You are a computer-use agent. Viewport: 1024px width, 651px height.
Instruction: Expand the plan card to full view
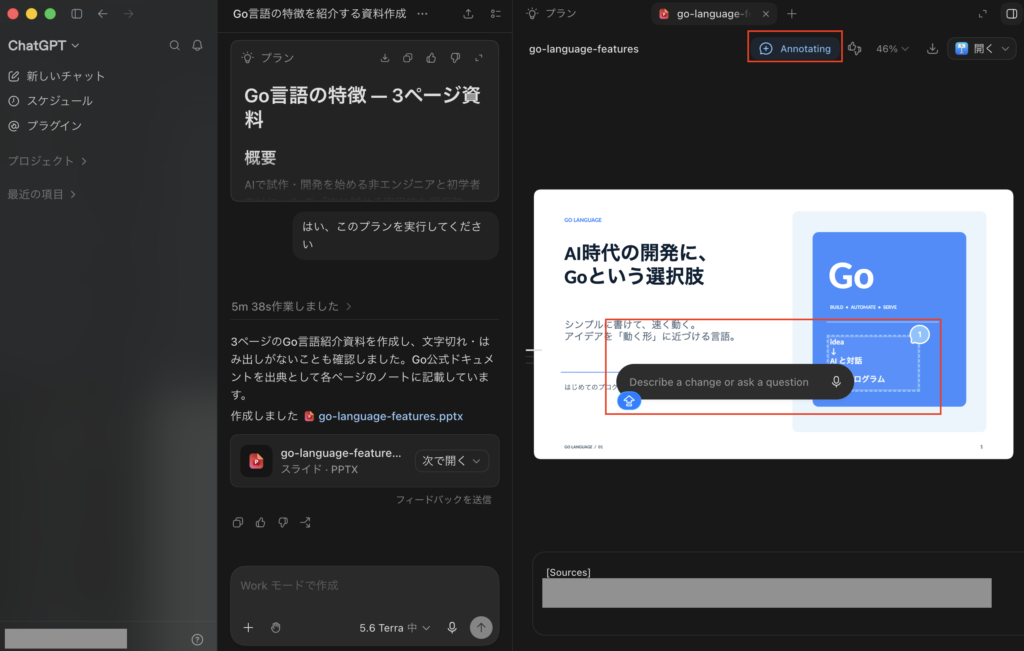click(x=479, y=58)
